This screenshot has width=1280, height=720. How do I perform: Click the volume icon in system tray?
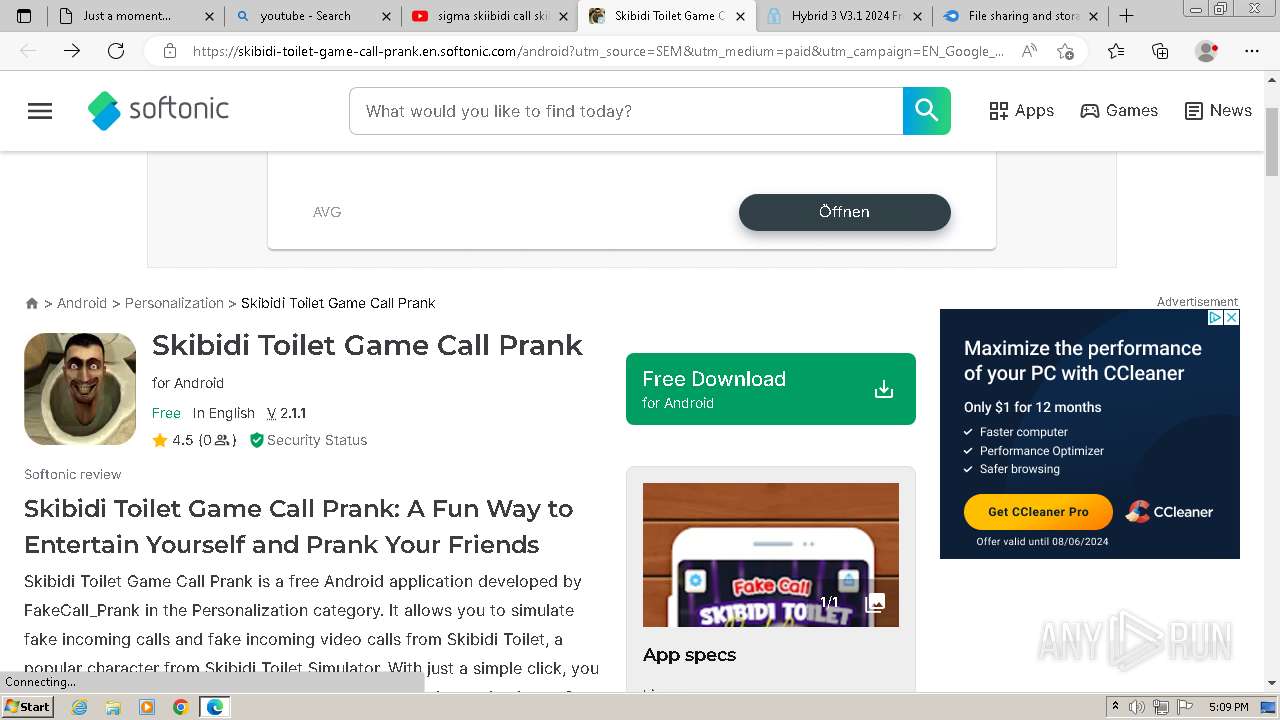click(x=1137, y=707)
